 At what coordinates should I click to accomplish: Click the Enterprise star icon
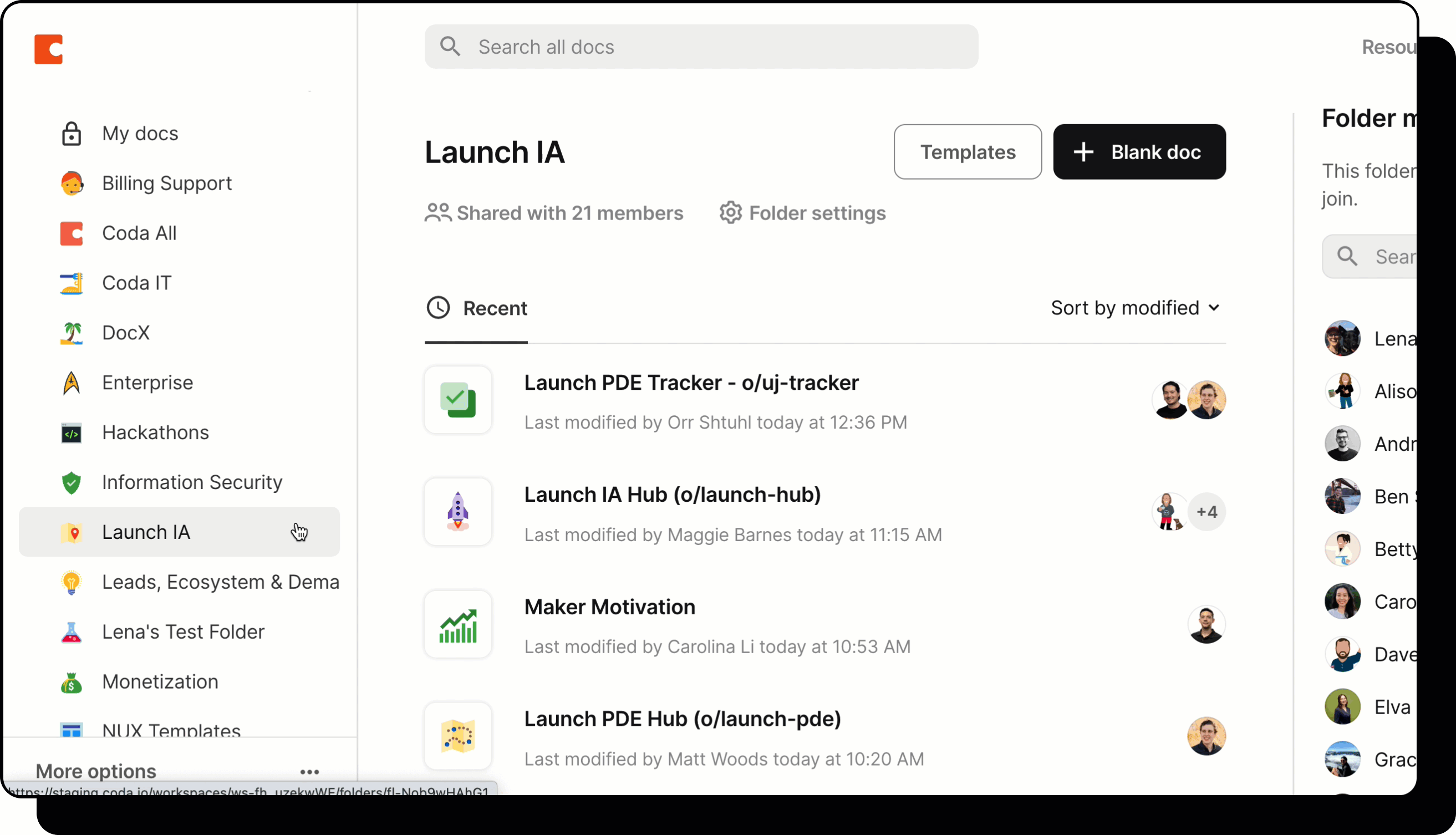coord(70,383)
